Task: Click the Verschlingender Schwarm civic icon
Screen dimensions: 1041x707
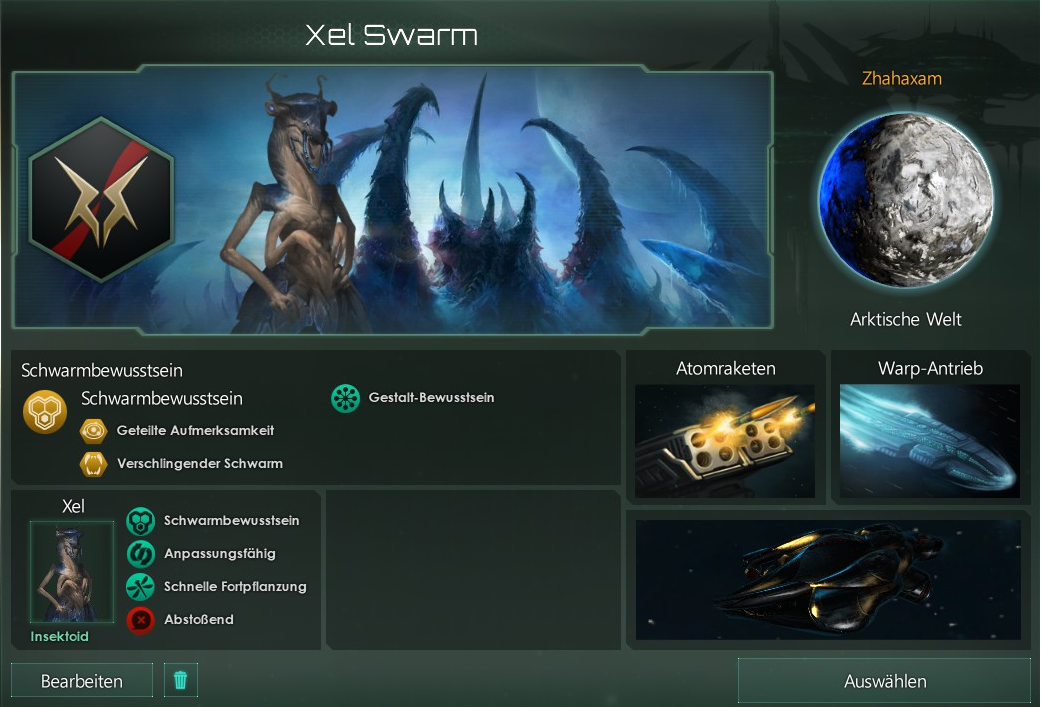Action: (x=93, y=464)
